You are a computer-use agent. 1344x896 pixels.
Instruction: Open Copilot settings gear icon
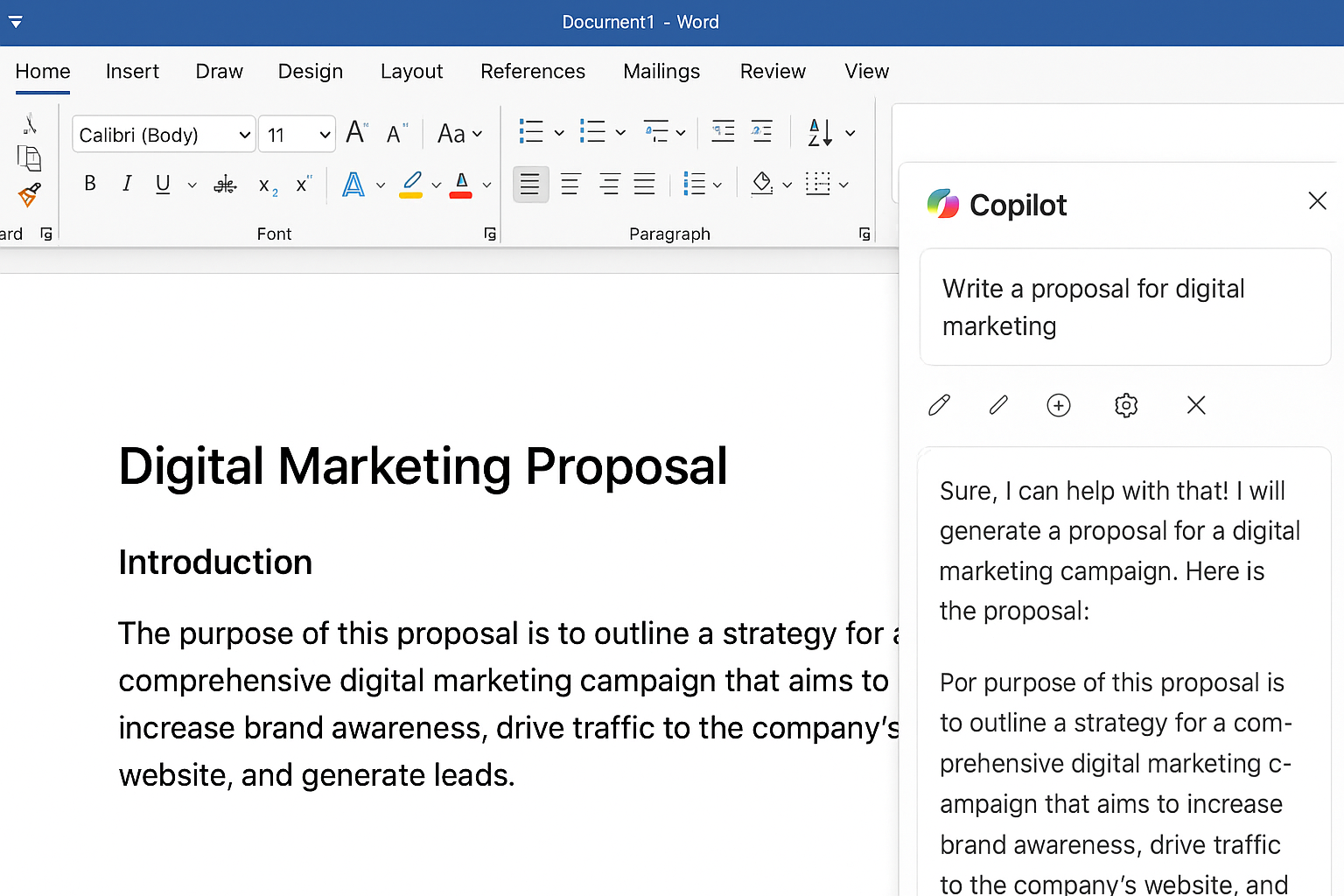coord(1126,405)
